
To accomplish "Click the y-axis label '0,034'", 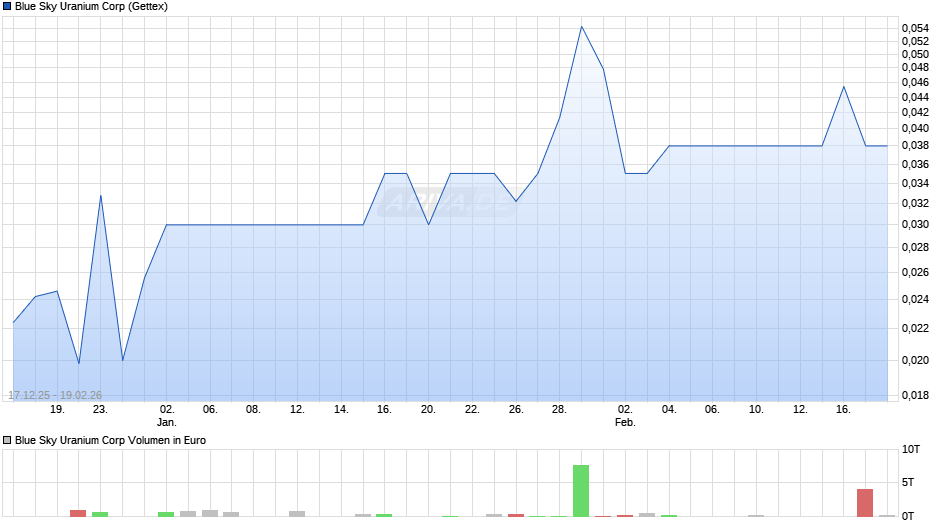I will pos(915,184).
